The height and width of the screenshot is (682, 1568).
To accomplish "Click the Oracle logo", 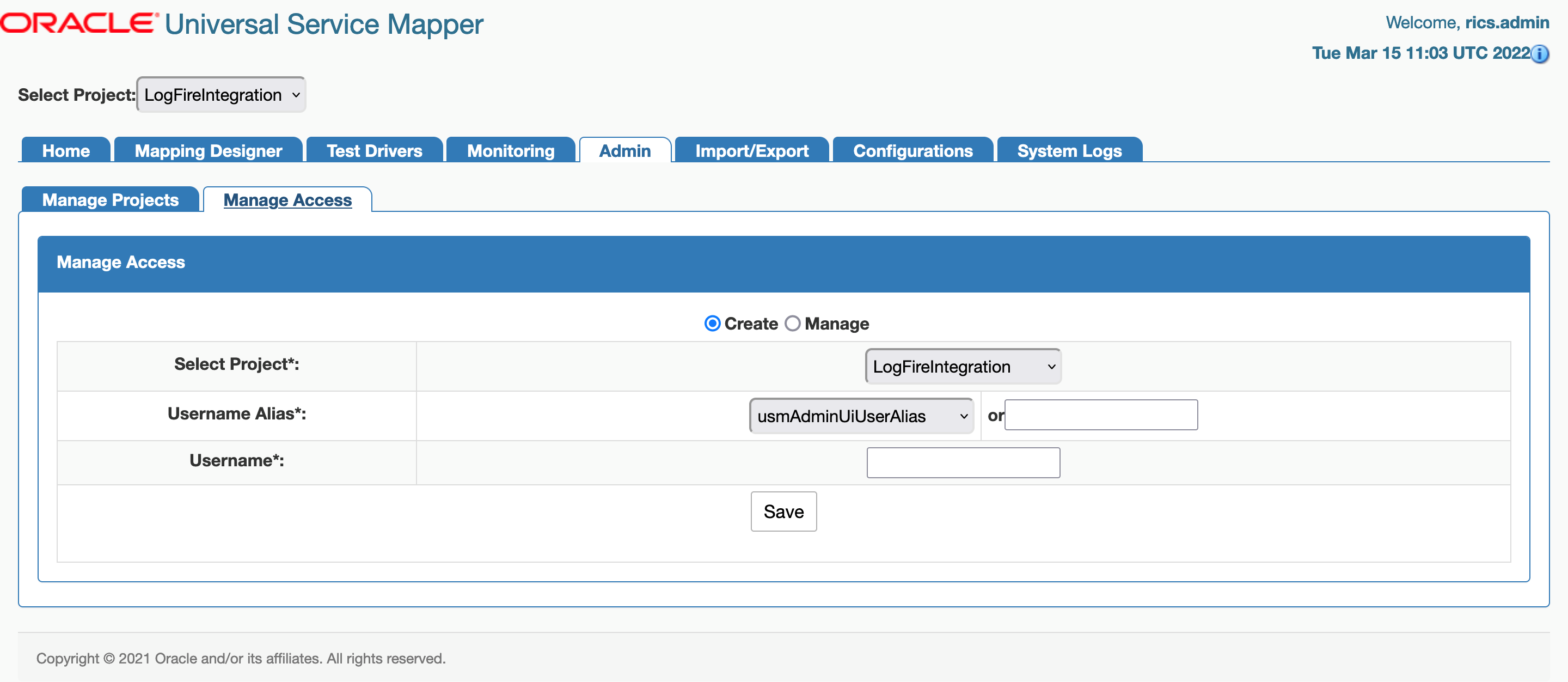I will pos(78,24).
